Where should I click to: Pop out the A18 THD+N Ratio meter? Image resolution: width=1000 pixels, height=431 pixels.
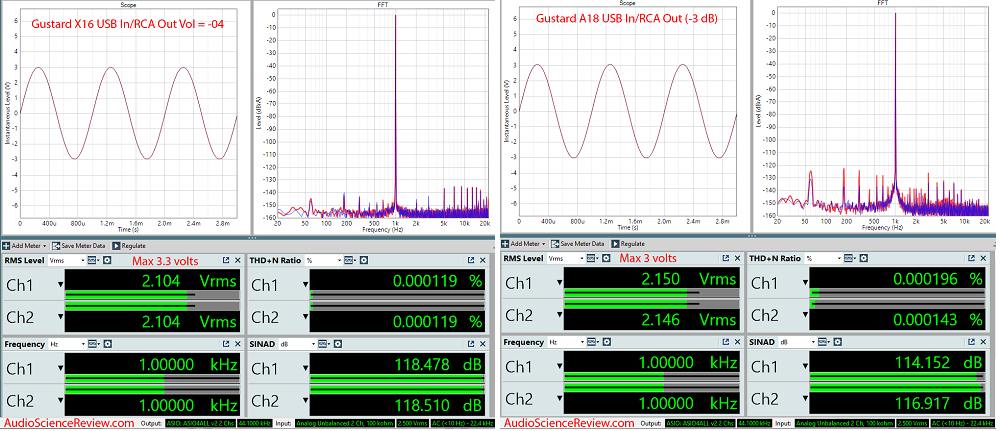(971, 258)
